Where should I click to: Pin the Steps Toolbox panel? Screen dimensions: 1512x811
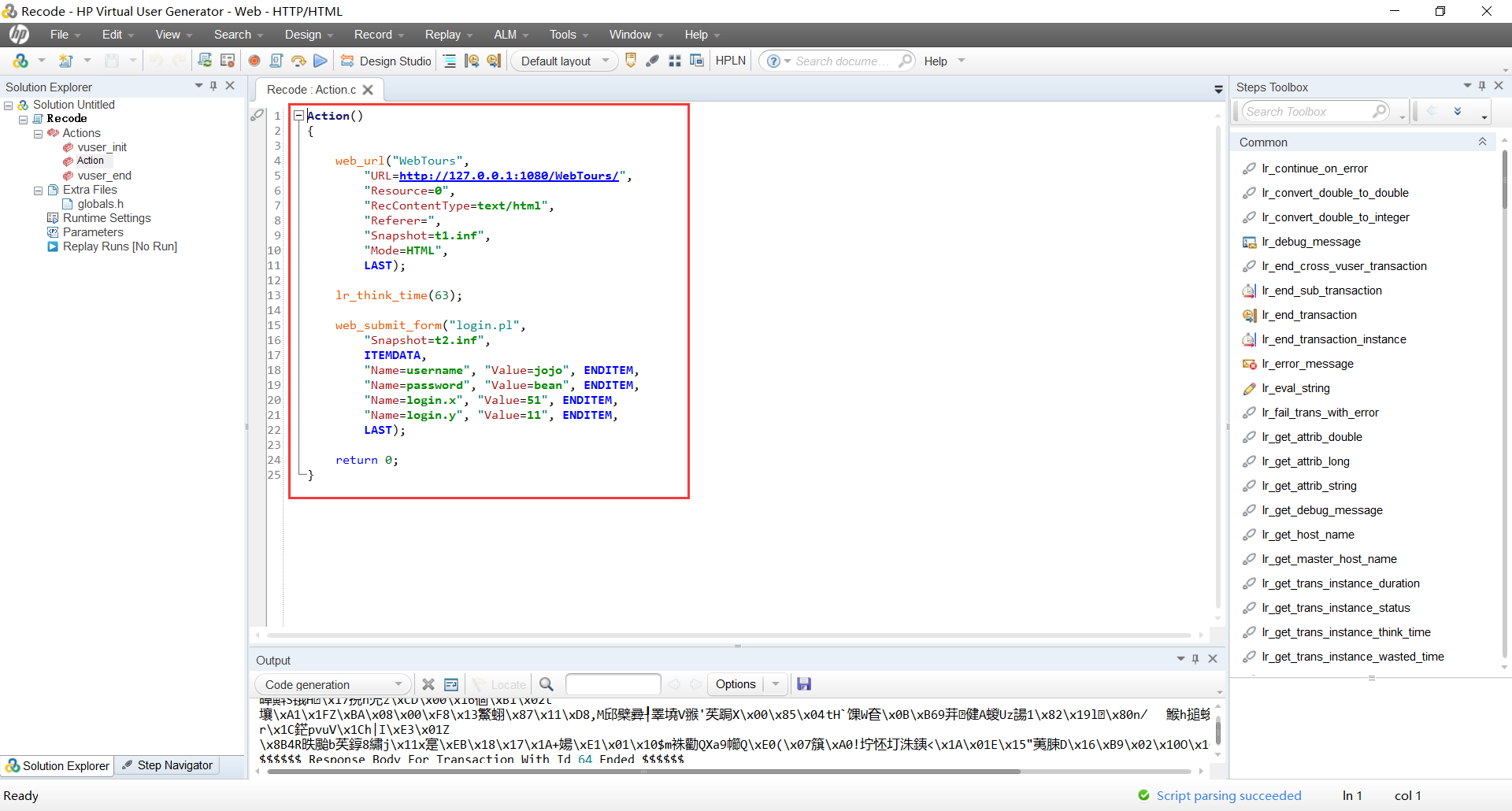click(x=1482, y=86)
